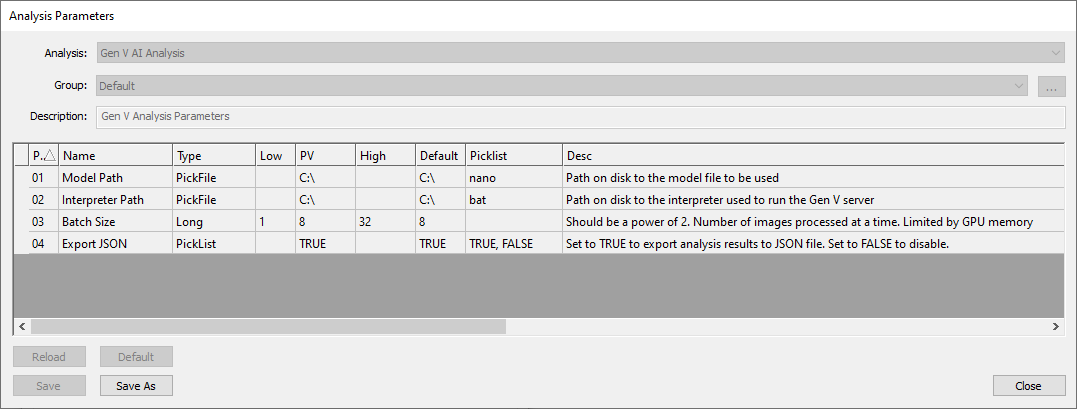Click the Type column header

[x=213, y=156]
